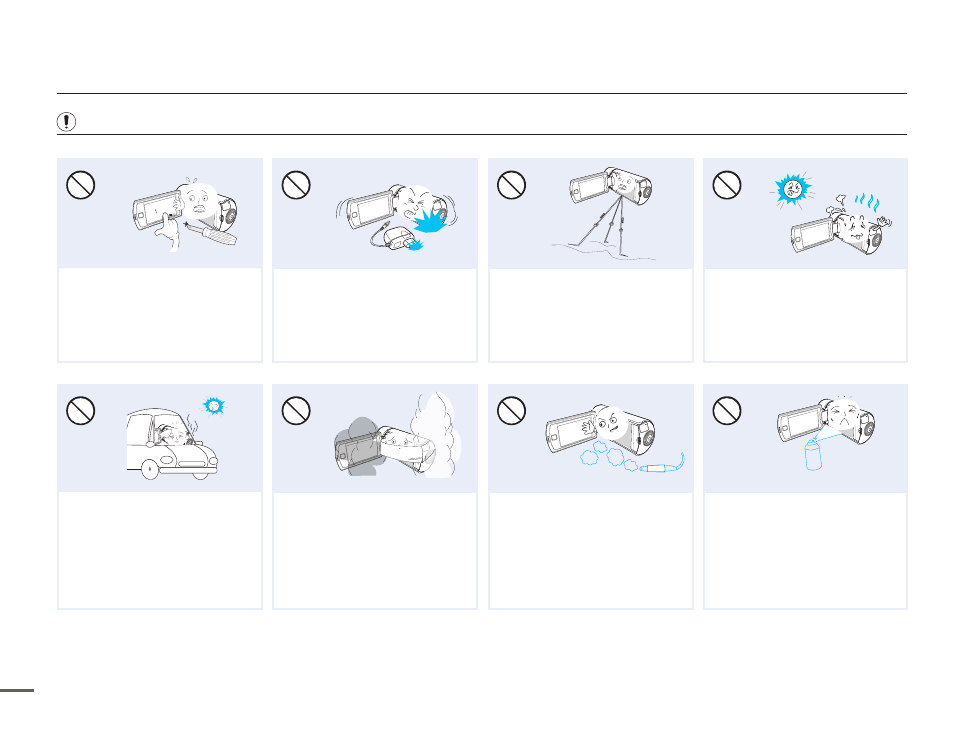Click the gray page marker line at page edge
The image size is (964, 737).
tap(17, 690)
